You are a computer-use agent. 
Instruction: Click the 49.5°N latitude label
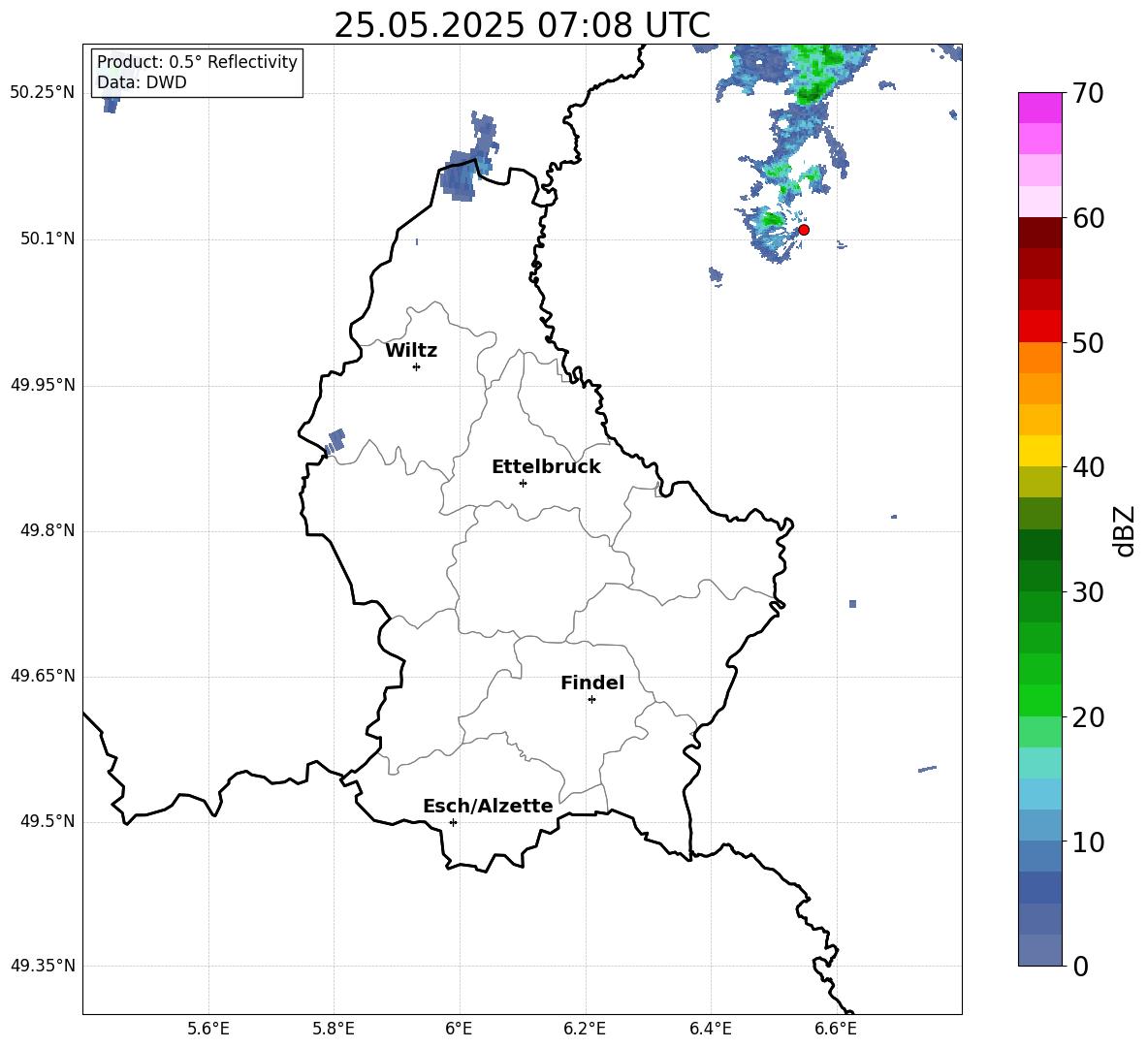tap(48, 821)
